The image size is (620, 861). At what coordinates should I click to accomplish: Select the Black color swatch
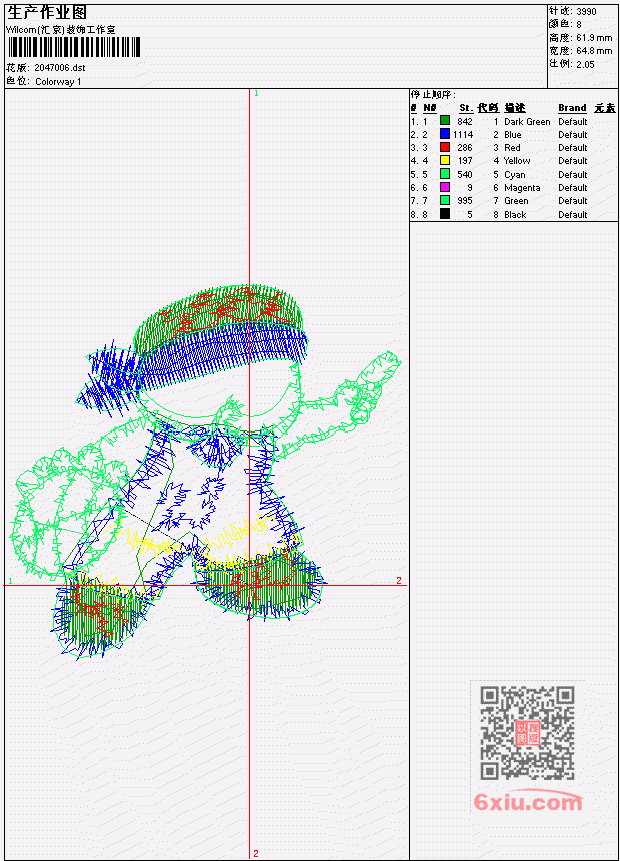point(445,214)
